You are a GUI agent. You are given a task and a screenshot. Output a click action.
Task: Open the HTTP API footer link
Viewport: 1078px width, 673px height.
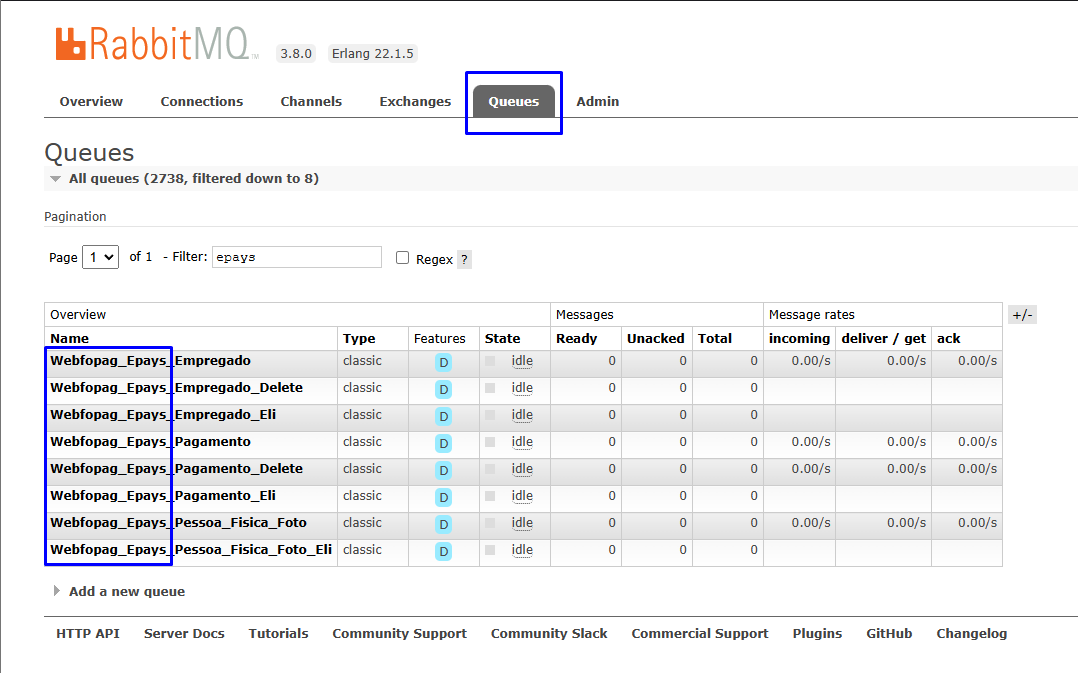point(88,634)
